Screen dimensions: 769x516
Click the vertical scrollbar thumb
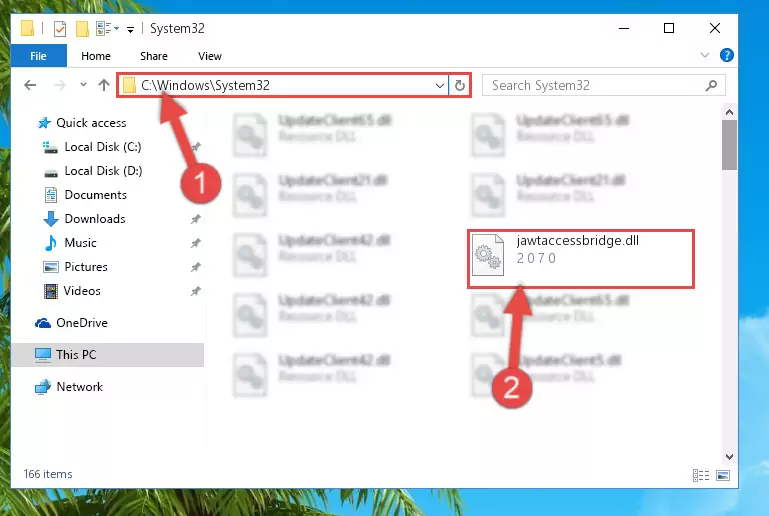tap(729, 145)
